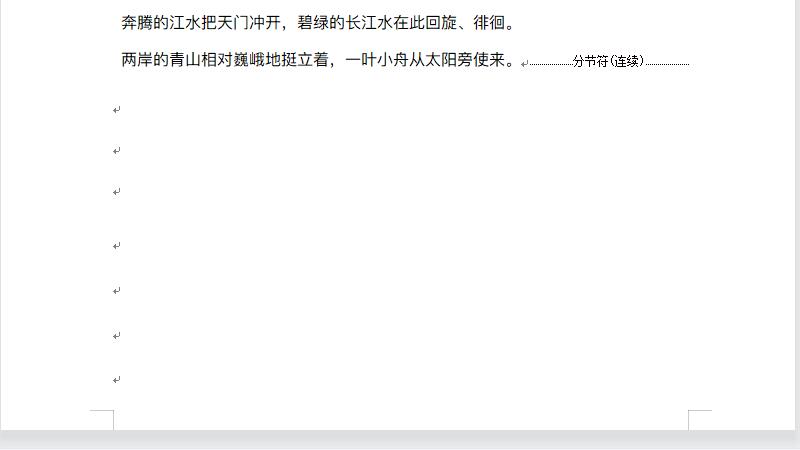Image resolution: width=800 pixels, height=450 pixels.
Task: Click on the word 巍峨
Action: click(249, 60)
